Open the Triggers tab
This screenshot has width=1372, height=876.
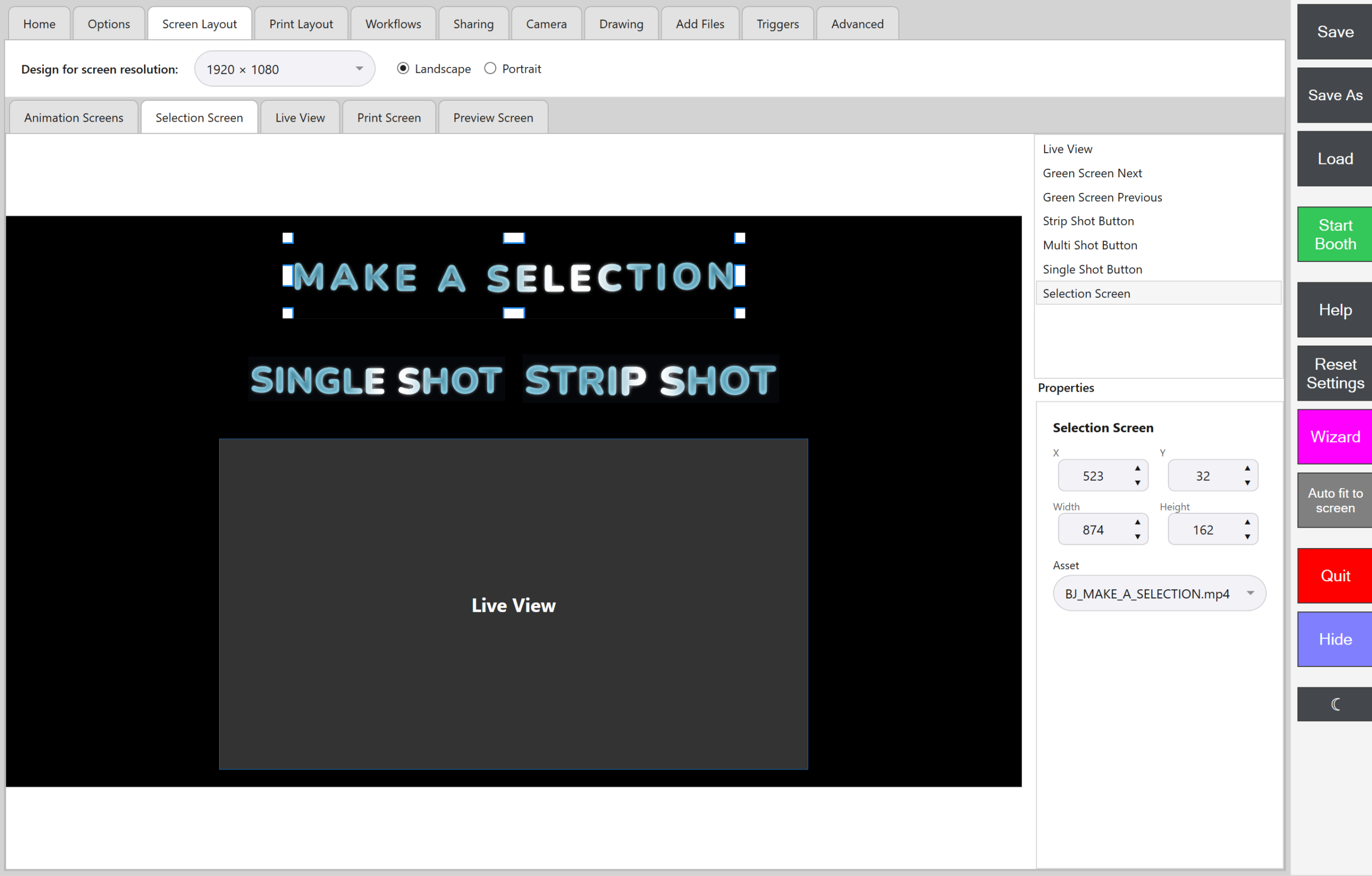coord(777,24)
